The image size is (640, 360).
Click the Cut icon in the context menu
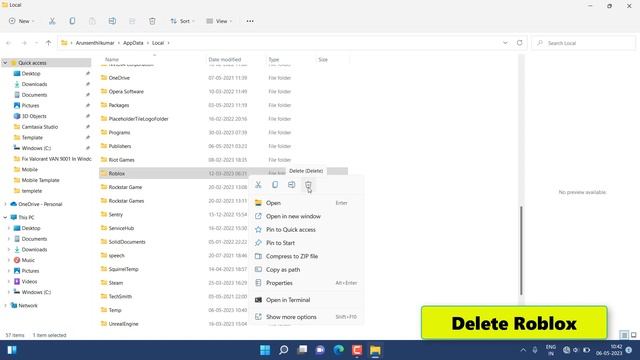tap(258, 185)
